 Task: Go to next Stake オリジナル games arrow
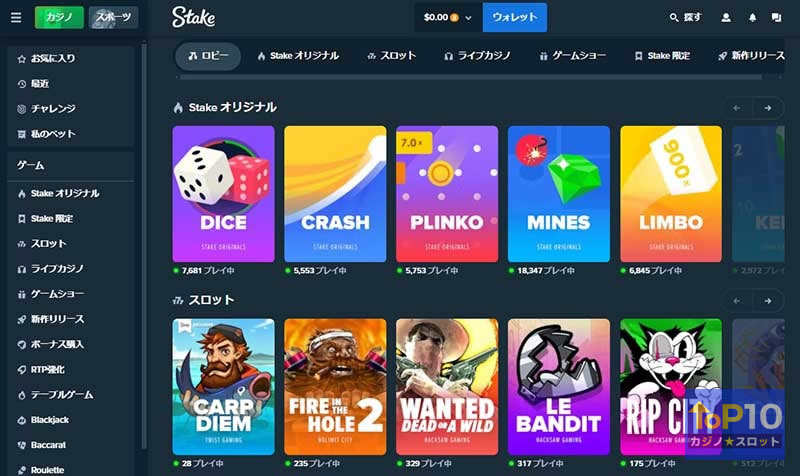(x=767, y=108)
